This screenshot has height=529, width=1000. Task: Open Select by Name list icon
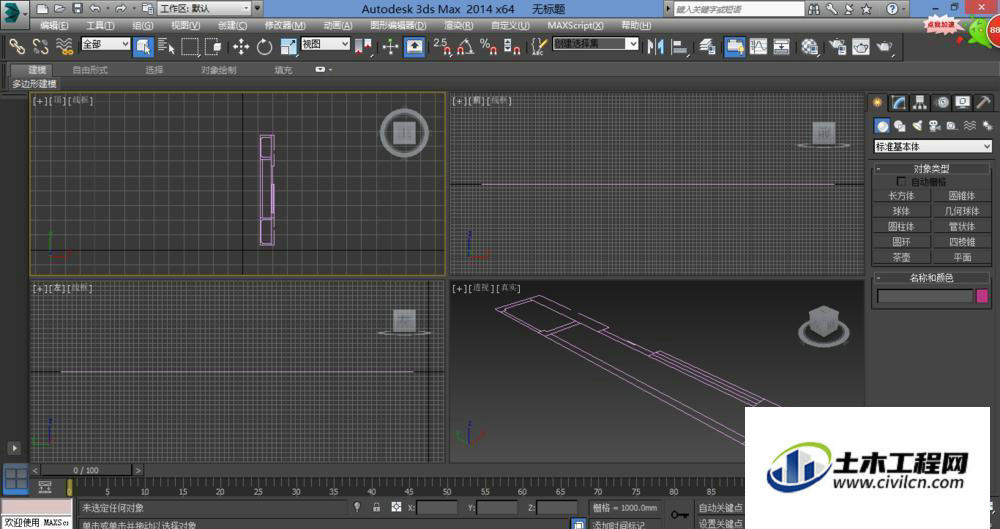click(x=166, y=47)
